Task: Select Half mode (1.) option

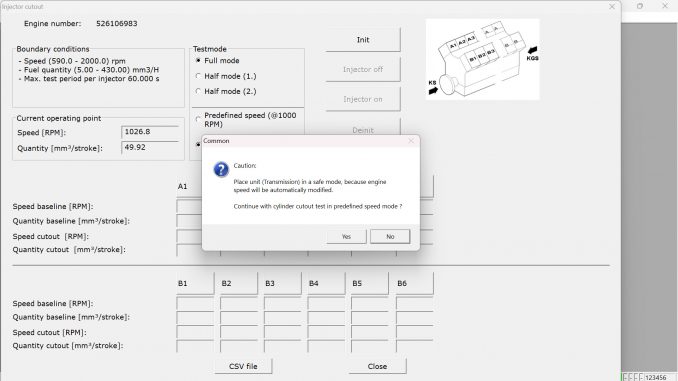Action: pos(198,76)
